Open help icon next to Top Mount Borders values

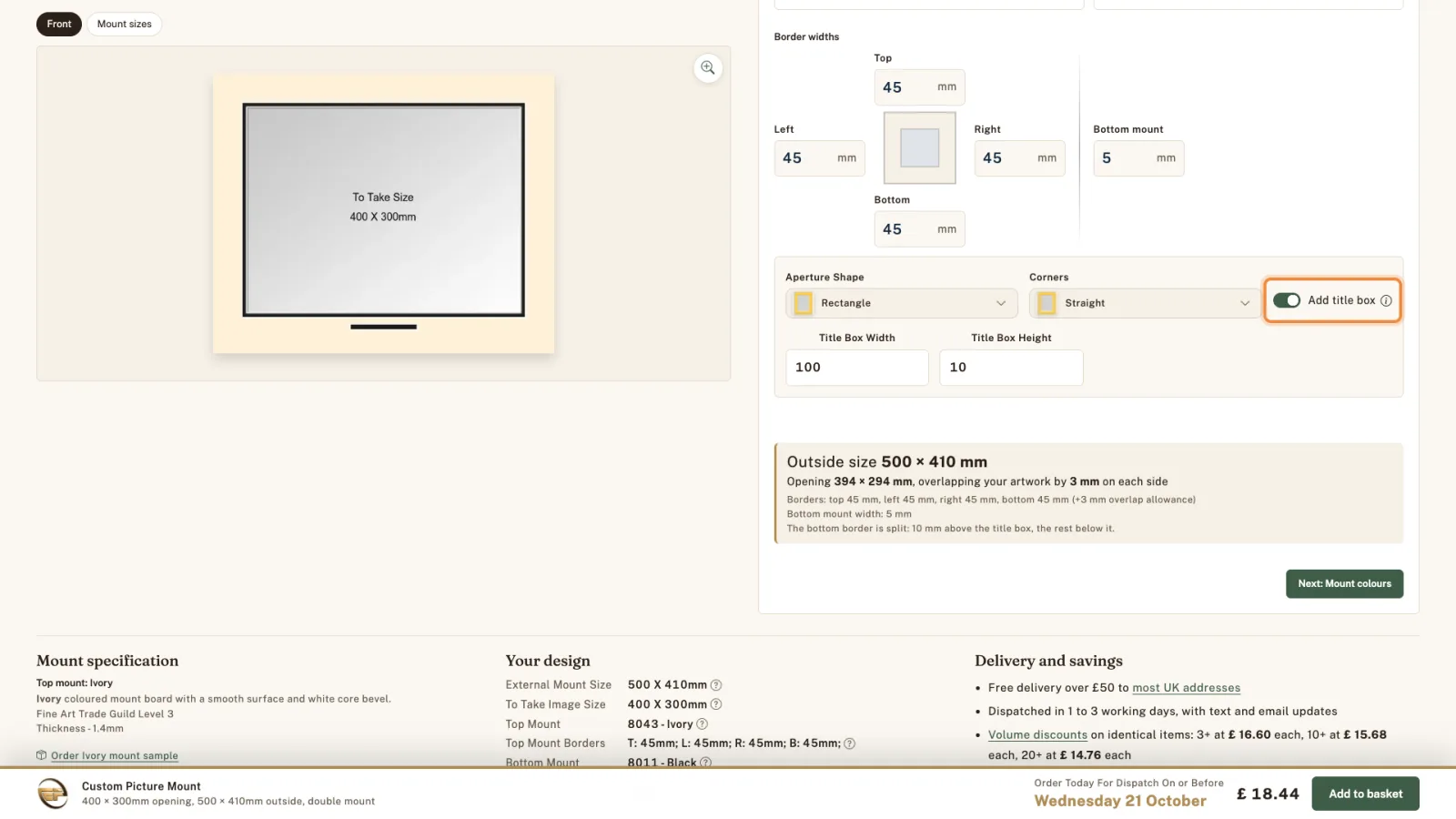tap(849, 743)
